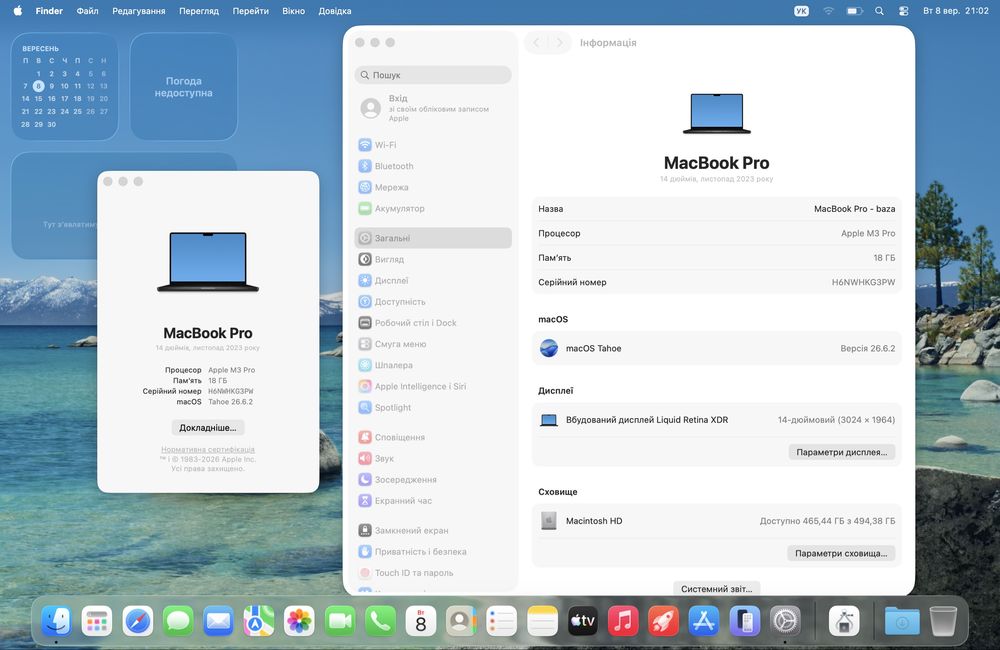
Task: Open Finder from the Dock
Action: 56,621
